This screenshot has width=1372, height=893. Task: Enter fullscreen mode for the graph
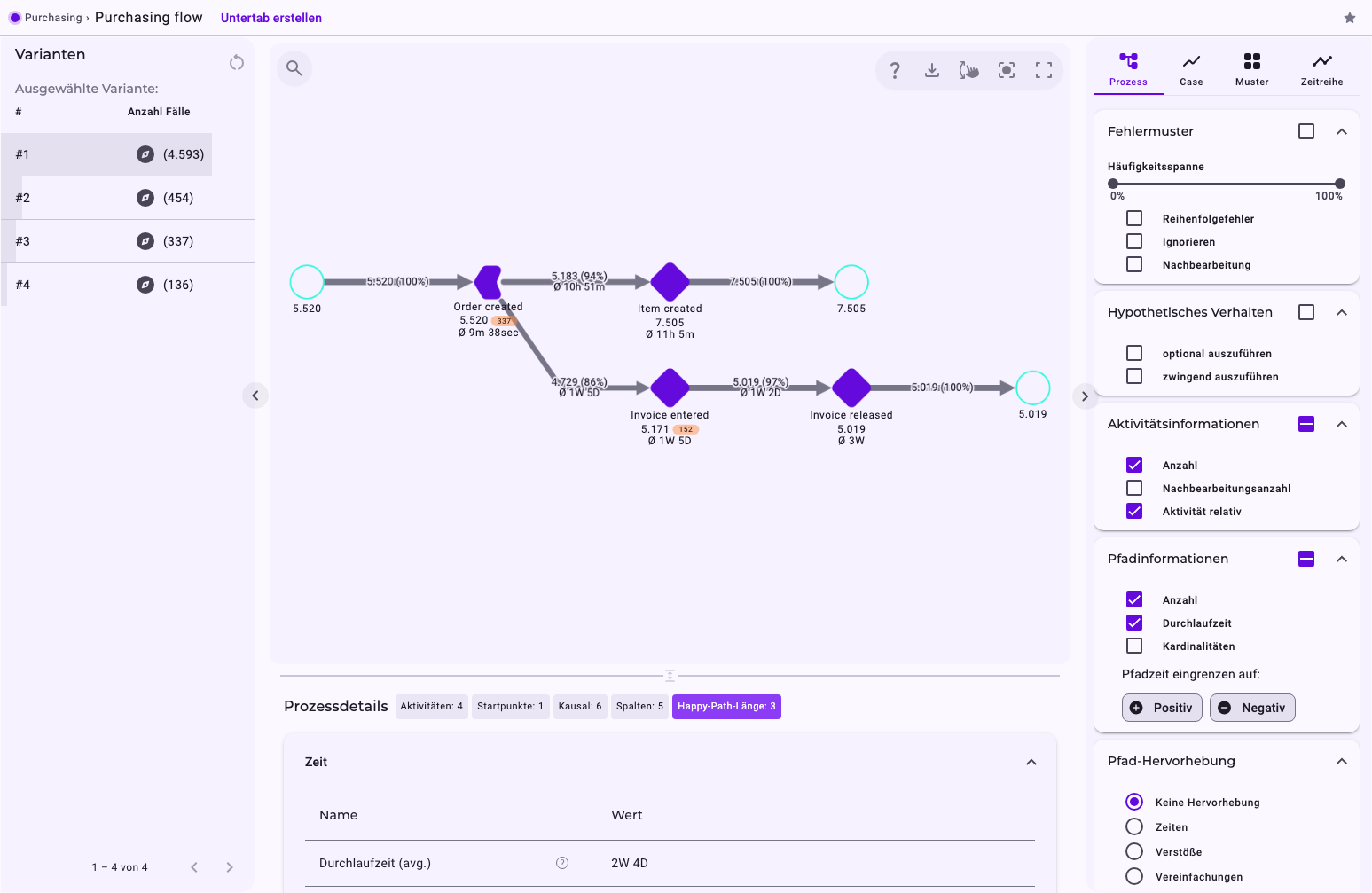(x=1044, y=70)
